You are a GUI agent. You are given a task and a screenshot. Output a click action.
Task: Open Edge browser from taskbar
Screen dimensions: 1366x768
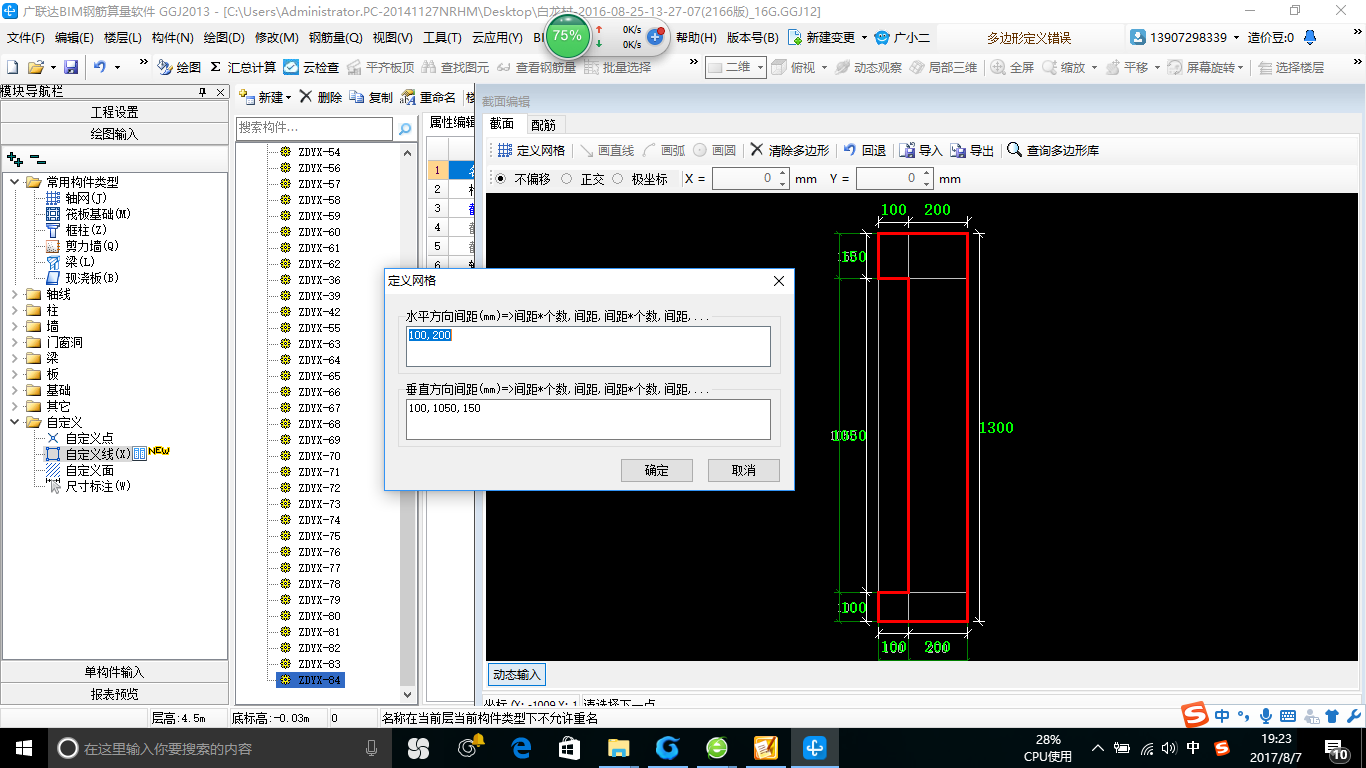[x=520, y=747]
